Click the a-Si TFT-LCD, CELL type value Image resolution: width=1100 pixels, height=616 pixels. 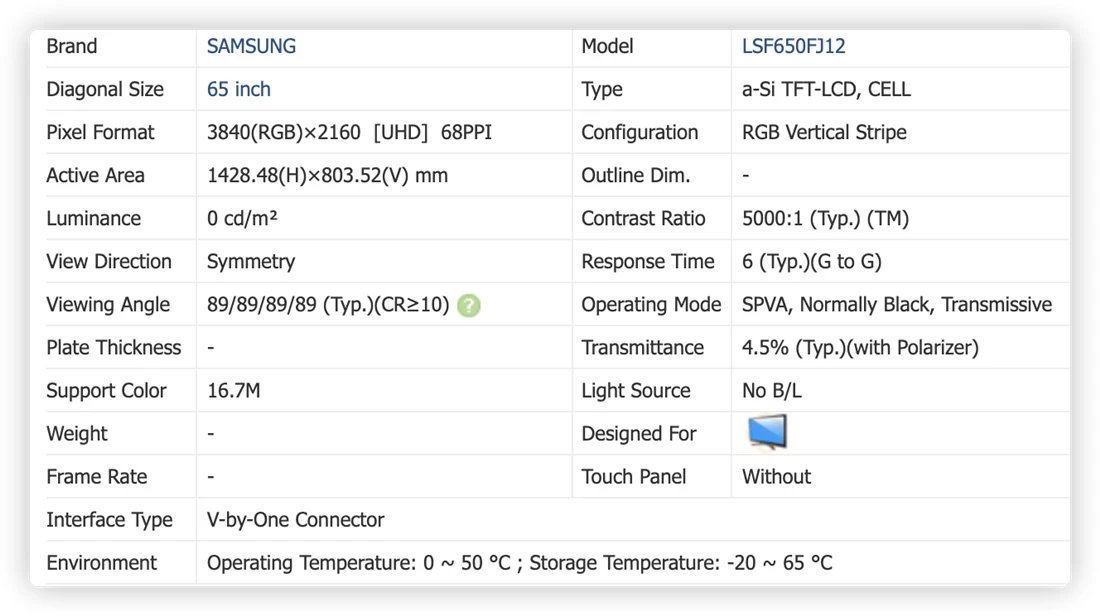click(x=826, y=89)
